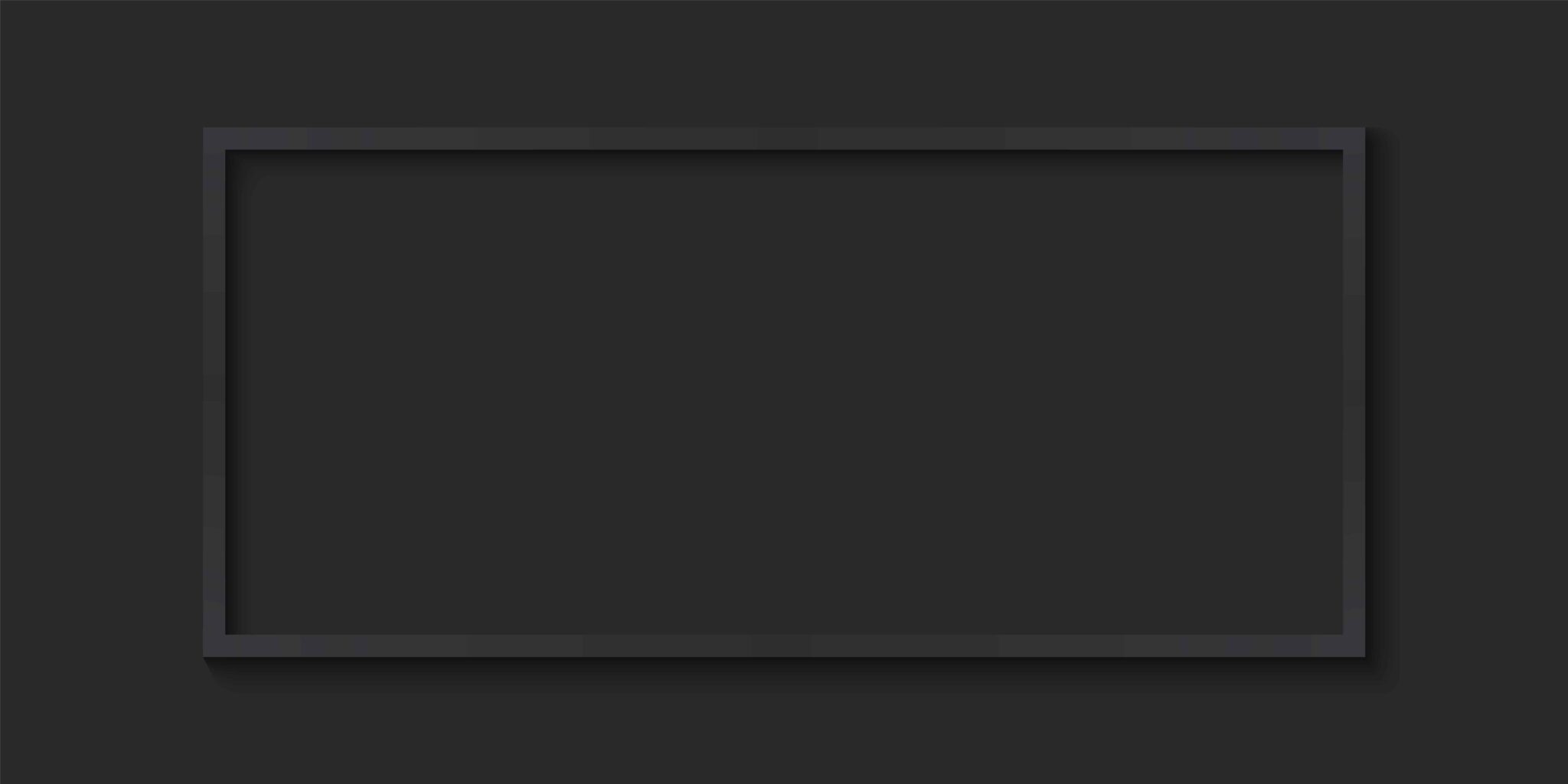Screen dimensions: 1568x784
Task: Click the left edge of the dark frame
Action: point(214,392)
